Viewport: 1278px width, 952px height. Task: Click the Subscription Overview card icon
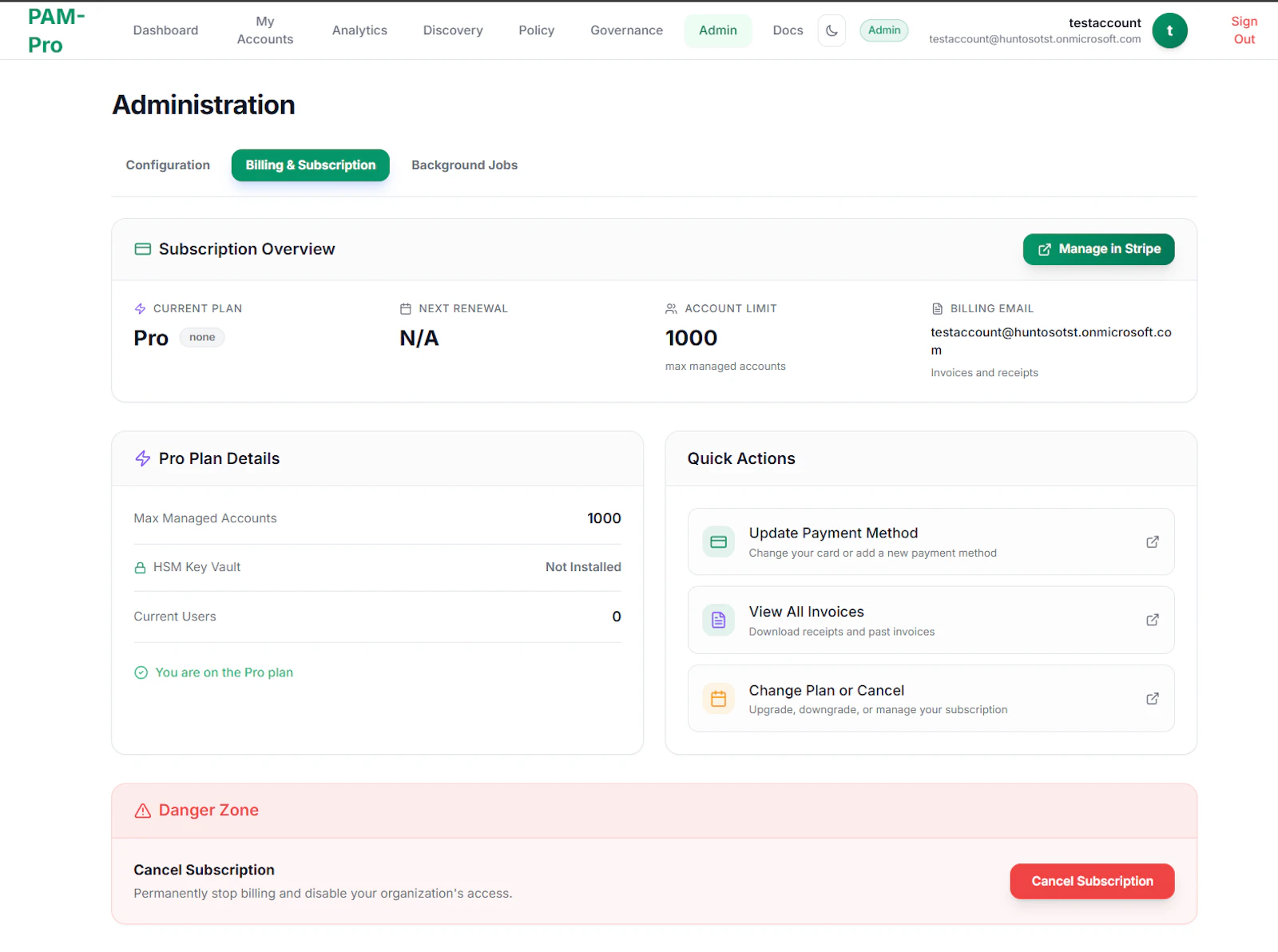(x=143, y=249)
